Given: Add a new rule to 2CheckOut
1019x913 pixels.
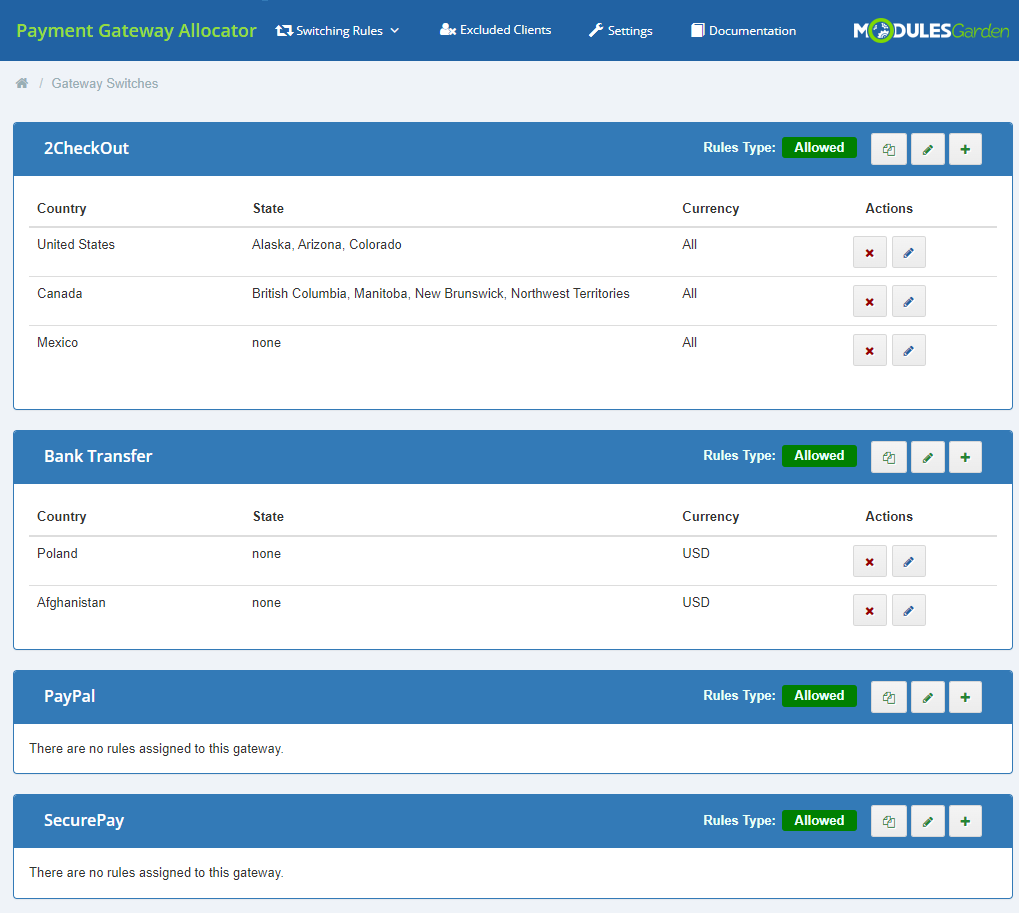Looking at the screenshot, I should click(965, 149).
